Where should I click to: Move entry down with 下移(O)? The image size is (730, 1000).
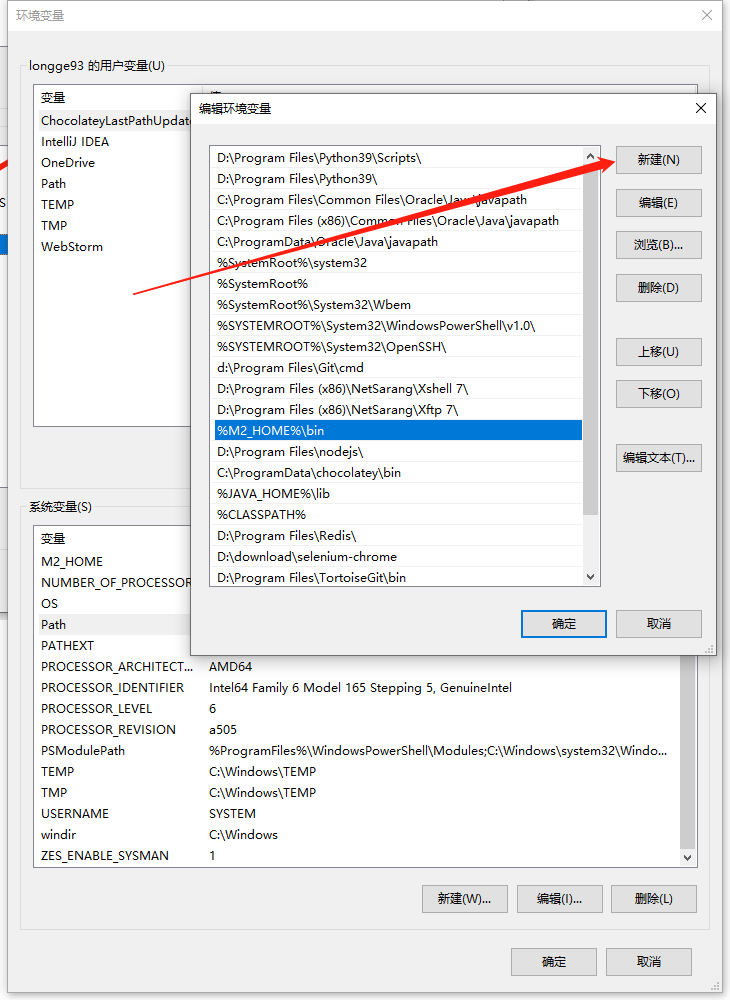coord(659,393)
